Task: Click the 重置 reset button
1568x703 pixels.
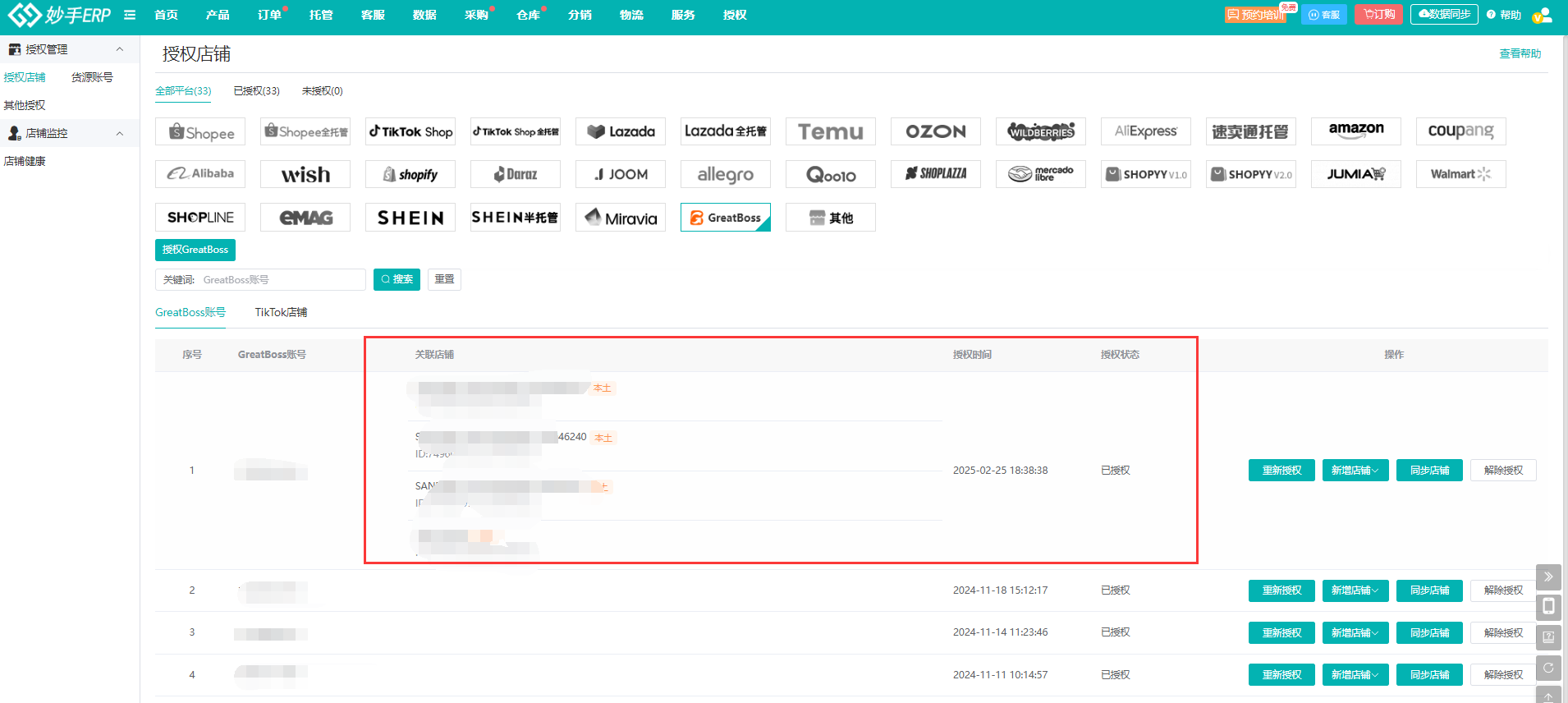Action: pyautogui.click(x=444, y=279)
